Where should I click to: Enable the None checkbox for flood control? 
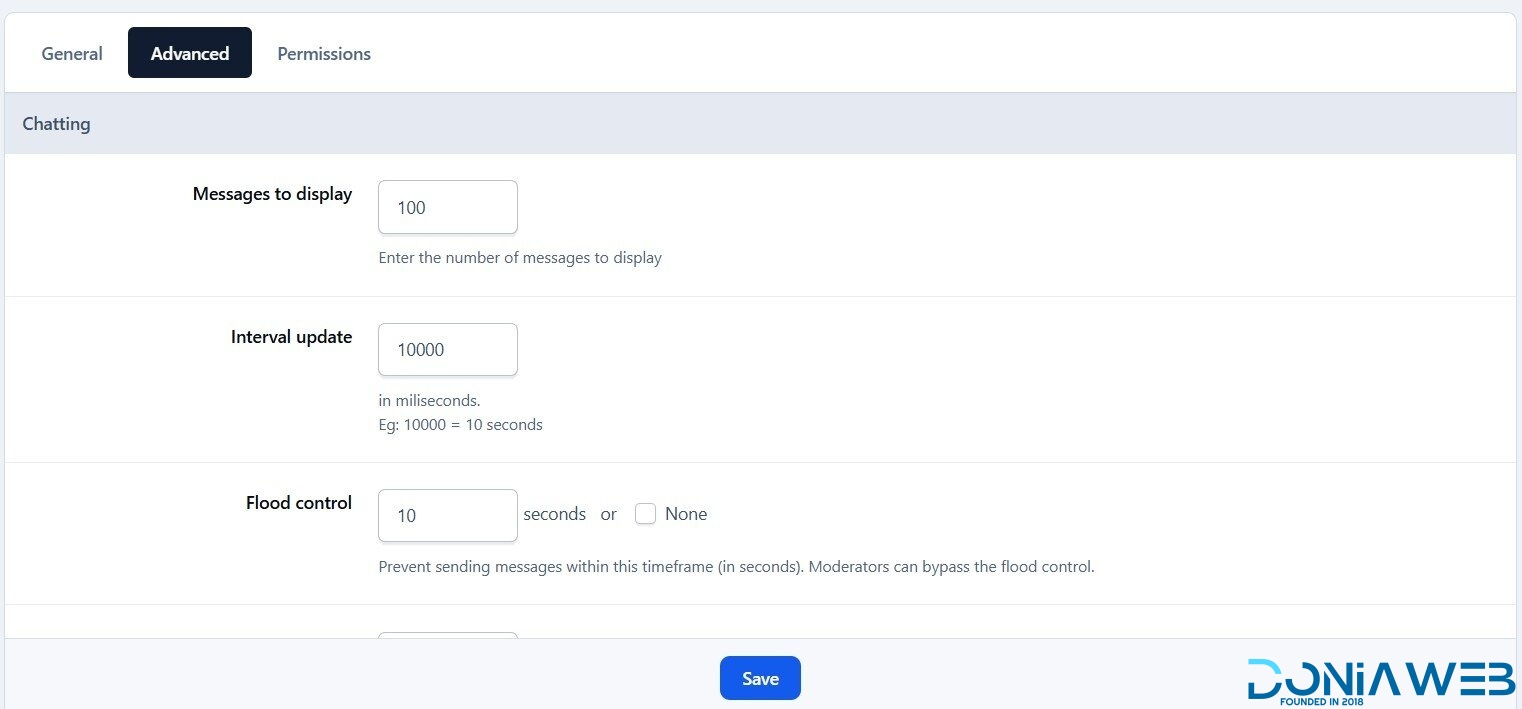pyautogui.click(x=645, y=514)
